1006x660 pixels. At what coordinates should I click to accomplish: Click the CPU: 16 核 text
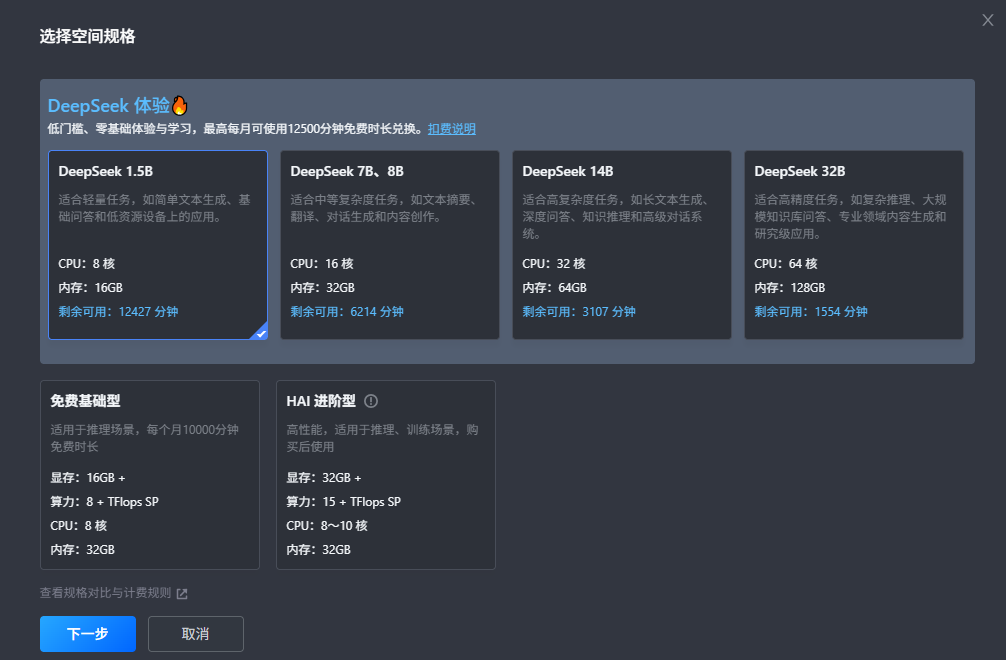click(322, 264)
